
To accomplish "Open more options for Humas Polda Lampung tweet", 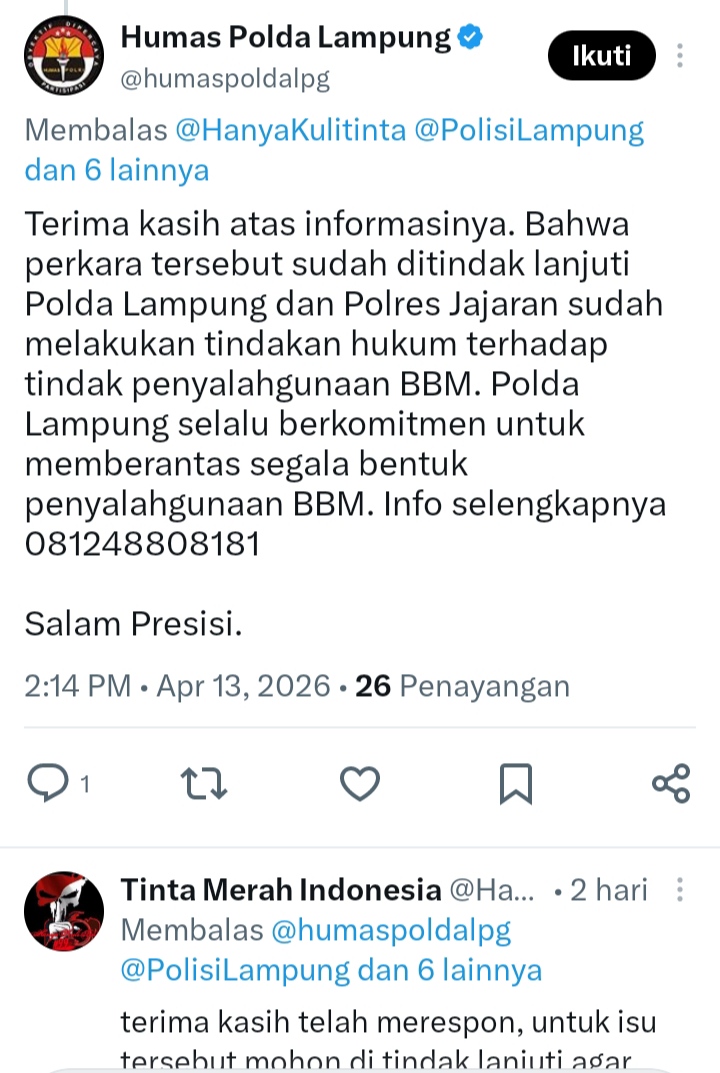I will click(x=680, y=55).
